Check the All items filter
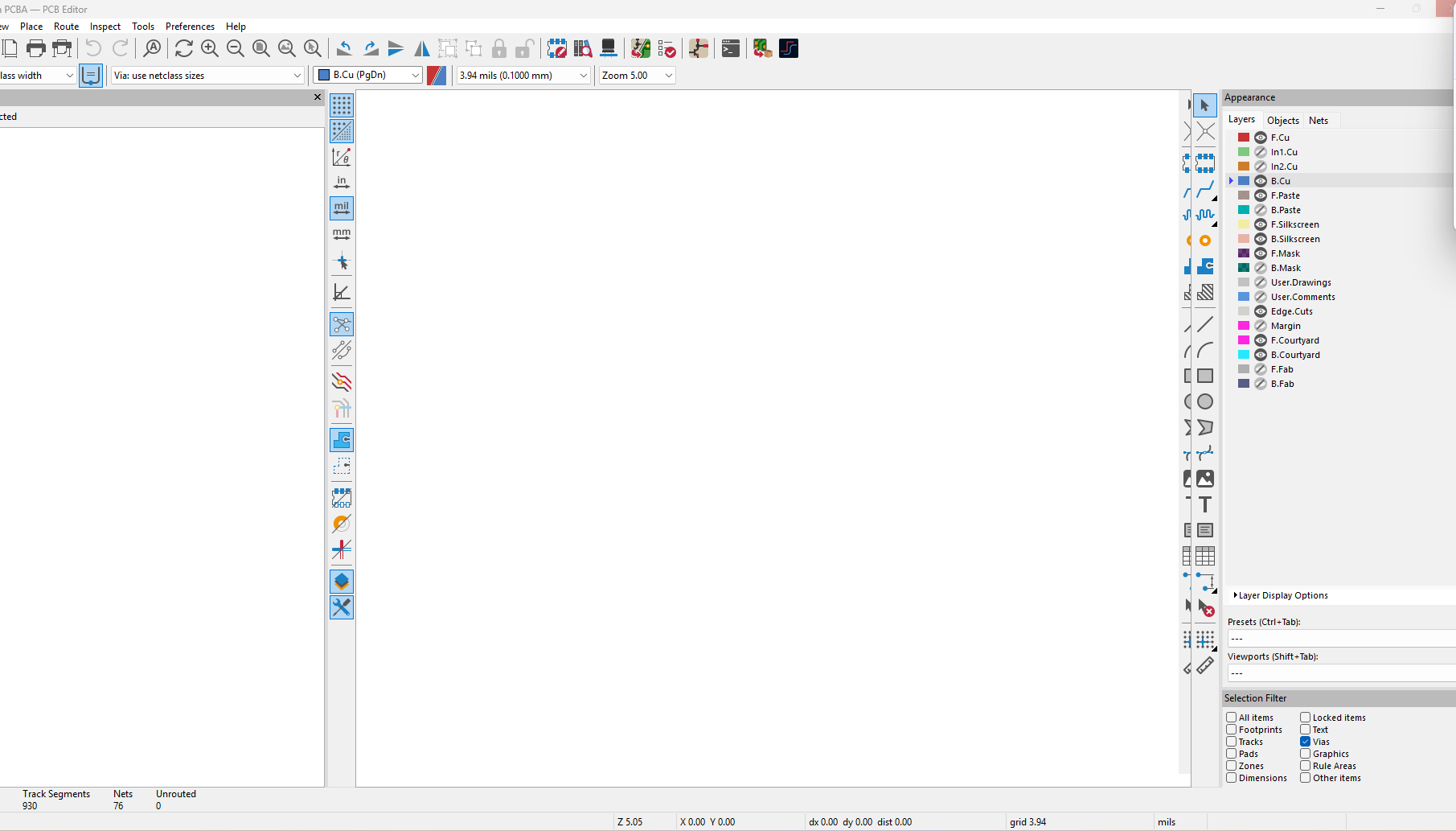Screen dimensions: 1456x831 click(1231, 718)
